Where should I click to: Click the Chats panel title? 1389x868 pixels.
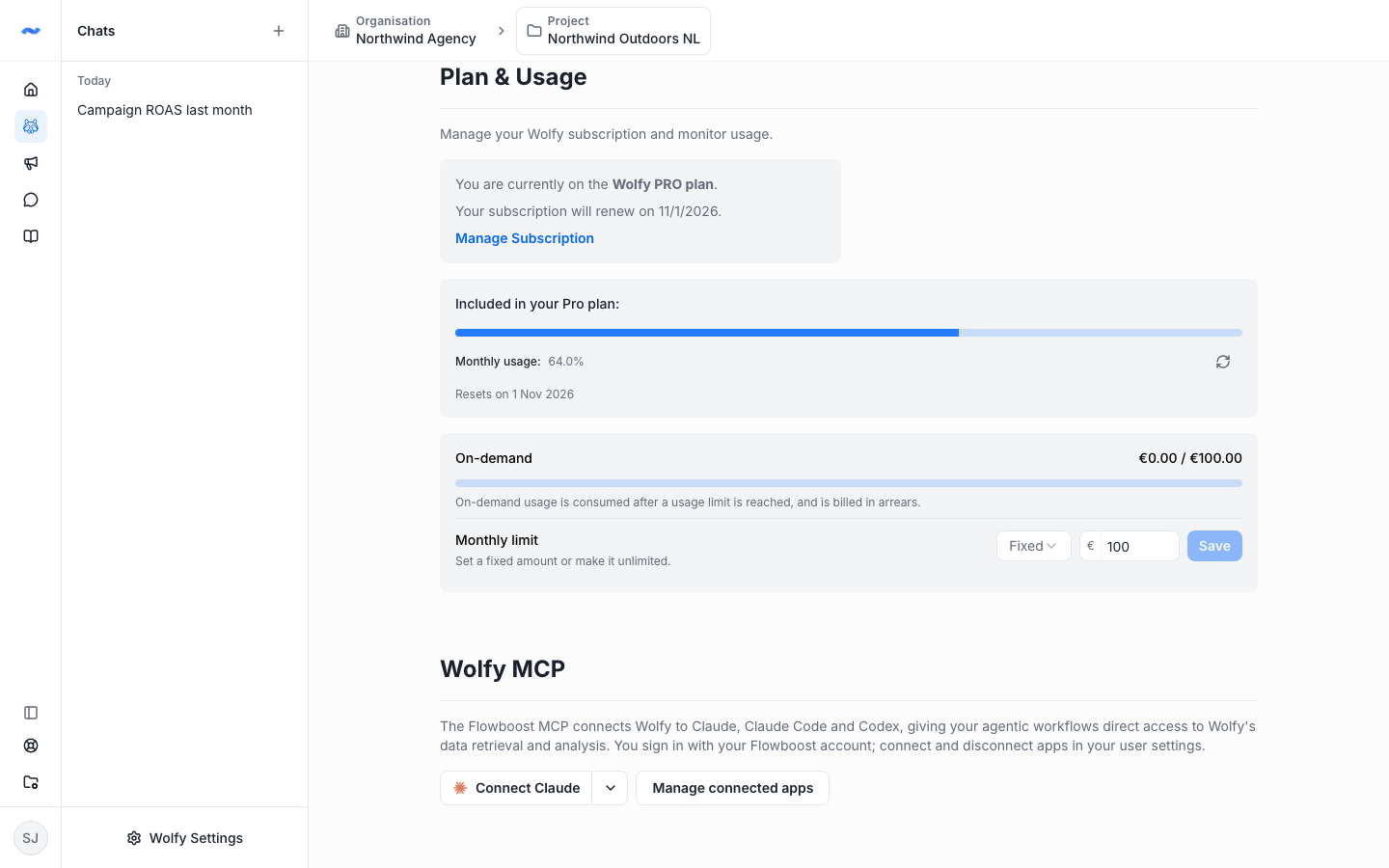tap(96, 31)
